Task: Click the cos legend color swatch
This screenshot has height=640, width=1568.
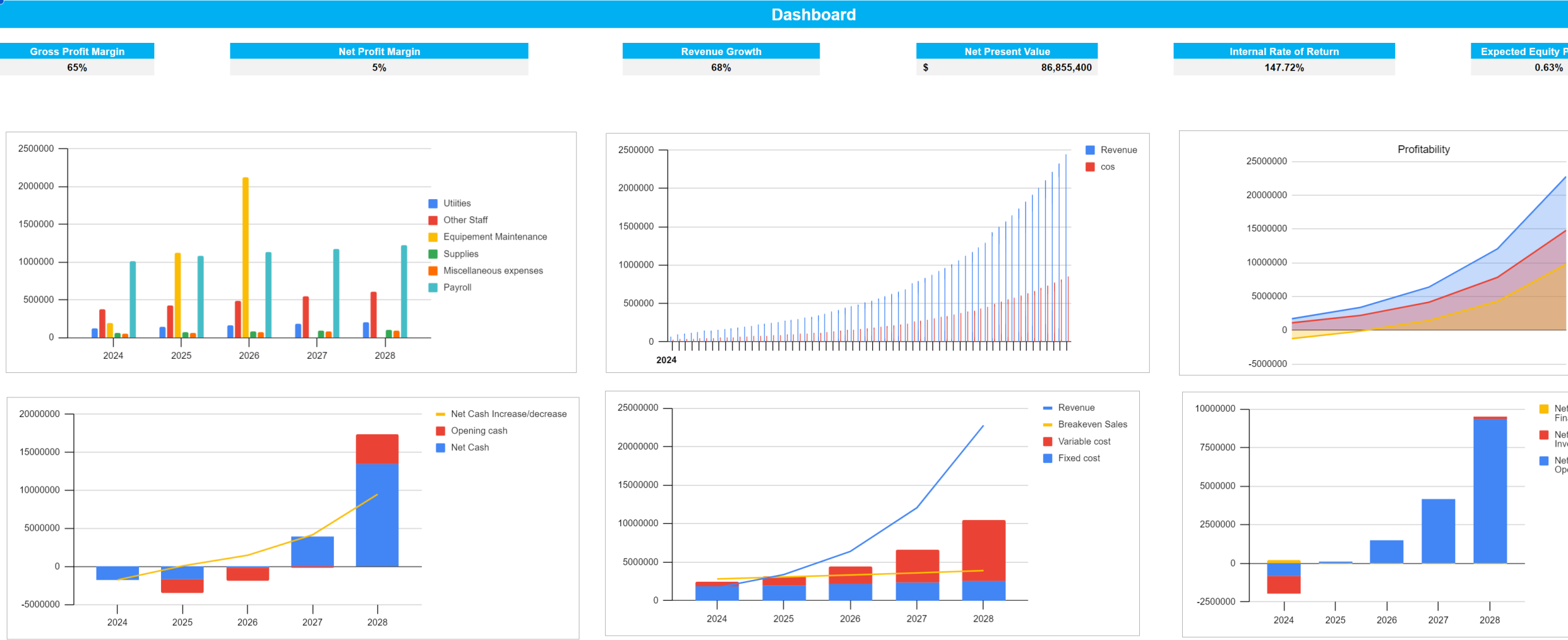Action: coord(1090,167)
